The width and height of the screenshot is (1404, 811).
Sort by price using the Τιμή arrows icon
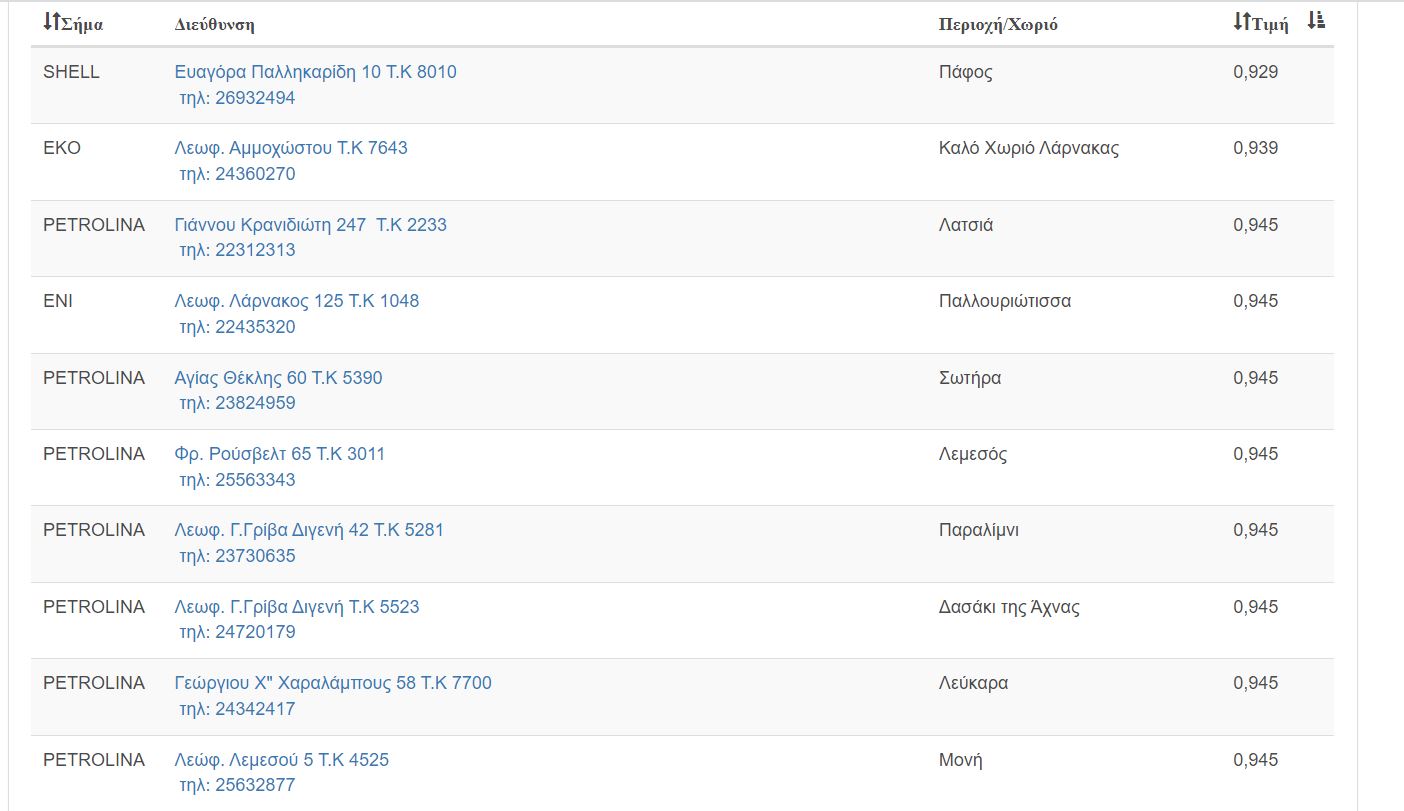click(1241, 22)
